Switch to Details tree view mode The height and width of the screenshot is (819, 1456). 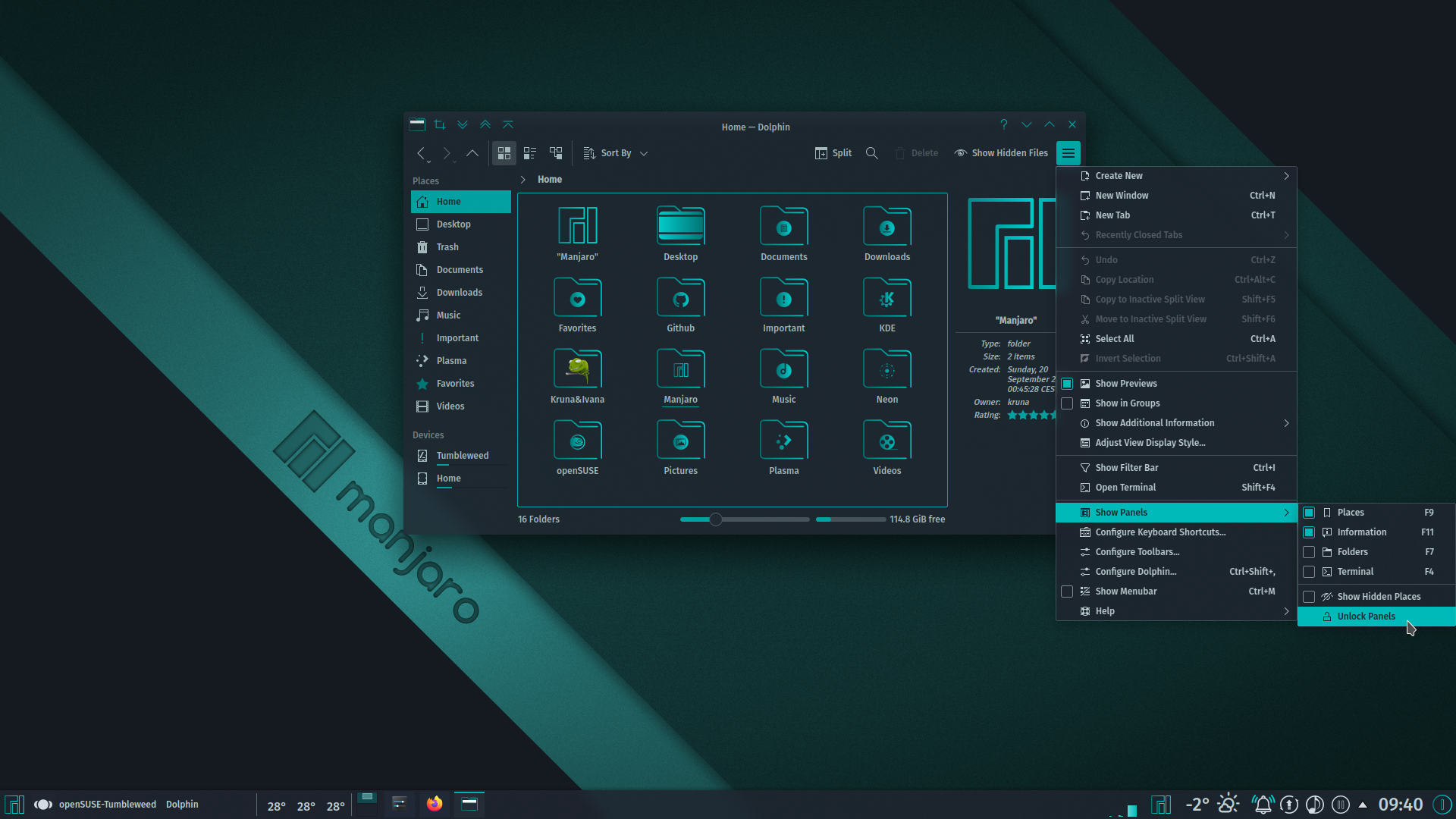pyautogui.click(x=556, y=153)
